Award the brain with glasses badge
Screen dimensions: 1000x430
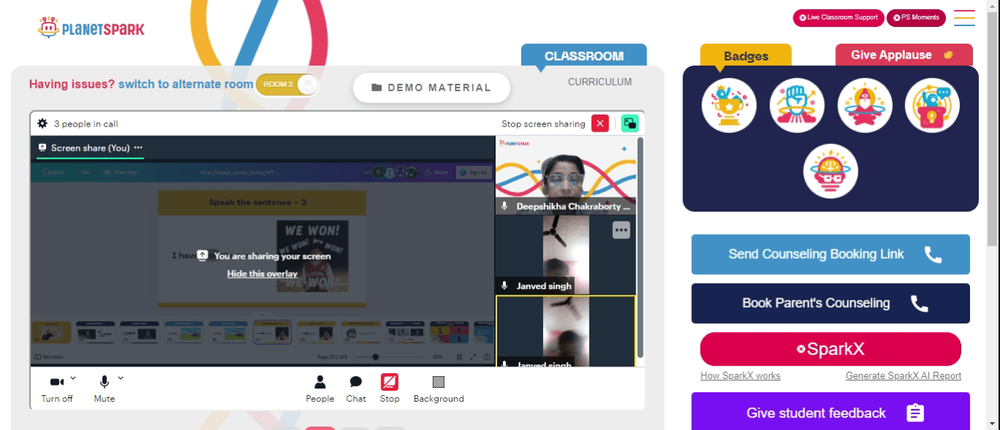(x=830, y=171)
